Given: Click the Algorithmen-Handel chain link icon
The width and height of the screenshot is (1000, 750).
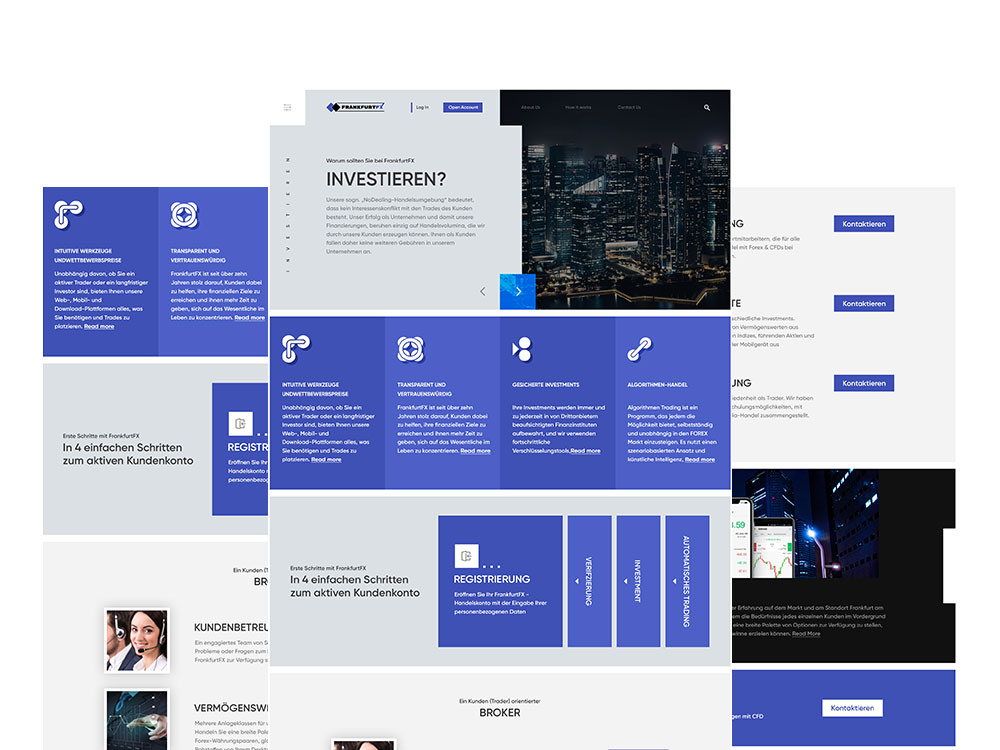Looking at the screenshot, I should pos(640,349).
